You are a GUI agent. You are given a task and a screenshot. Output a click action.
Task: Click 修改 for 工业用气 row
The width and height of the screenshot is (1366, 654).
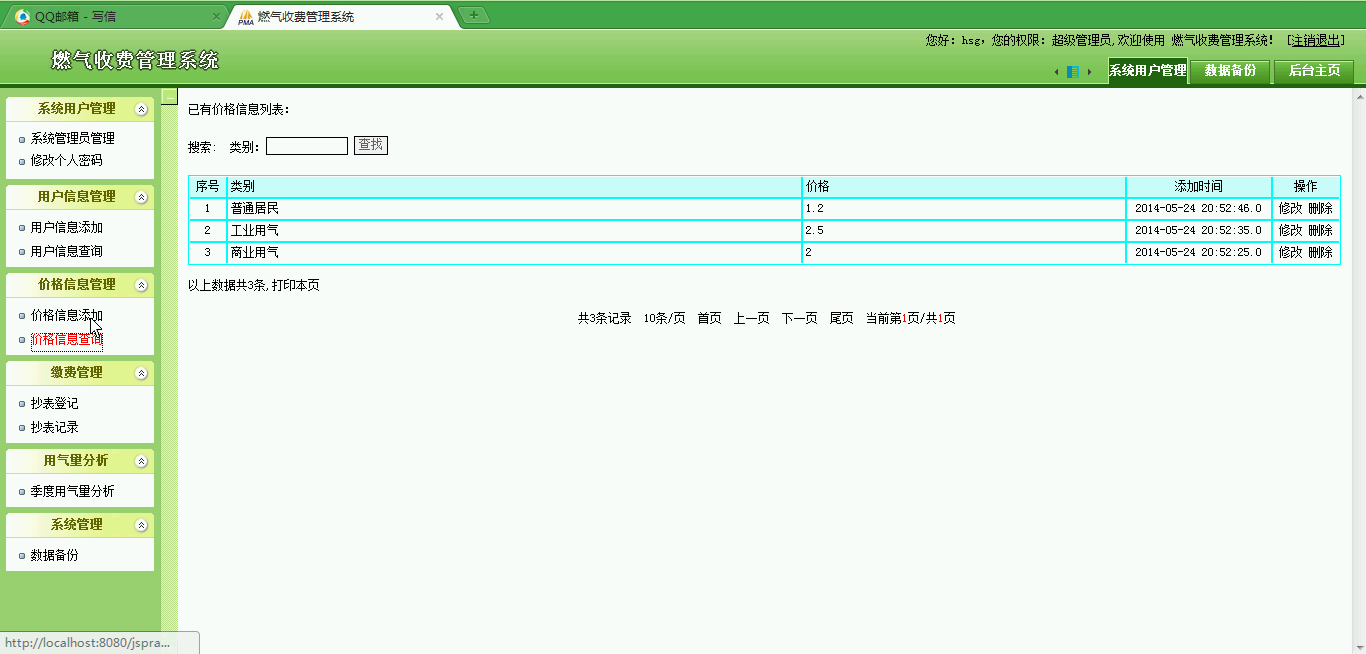pyautogui.click(x=1290, y=231)
